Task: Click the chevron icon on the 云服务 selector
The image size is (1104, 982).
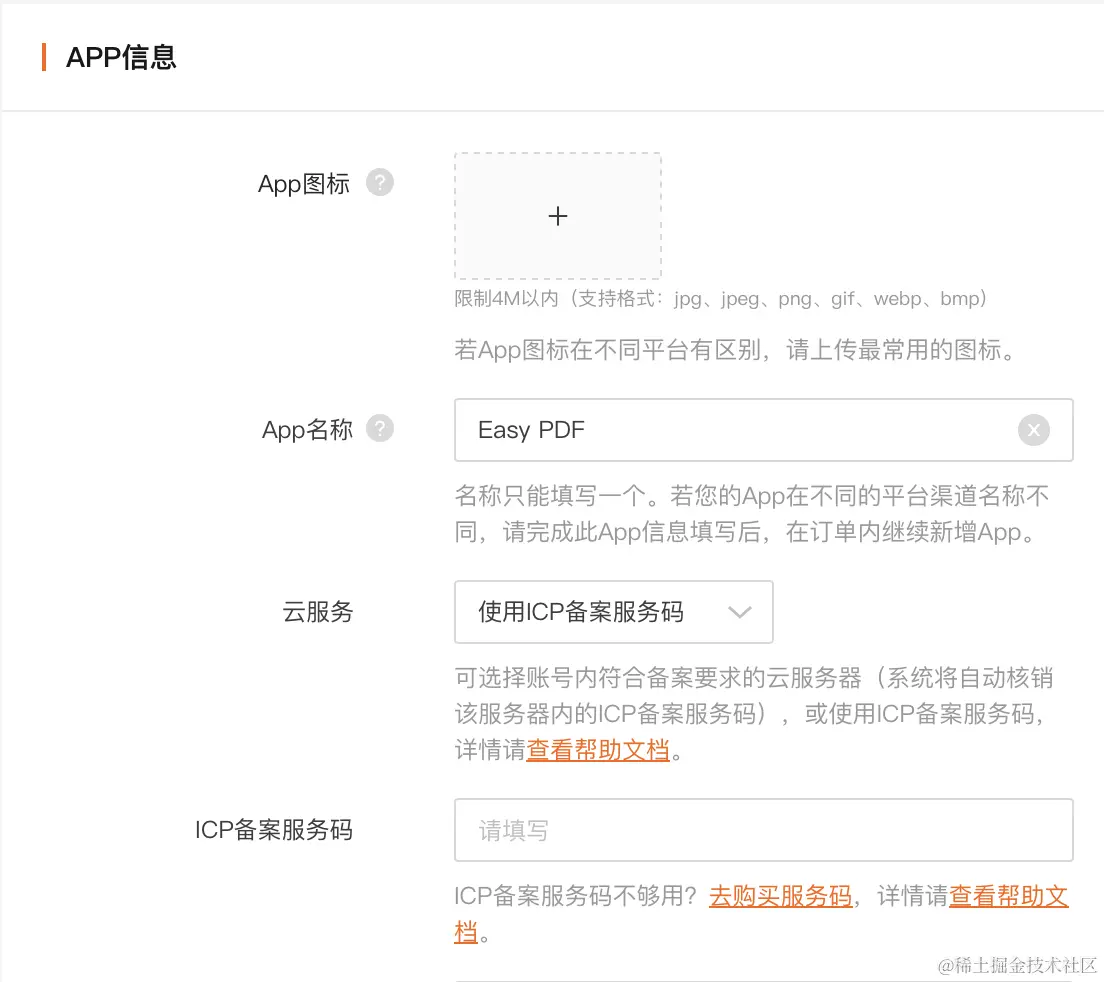Action: (x=740, y=612)
